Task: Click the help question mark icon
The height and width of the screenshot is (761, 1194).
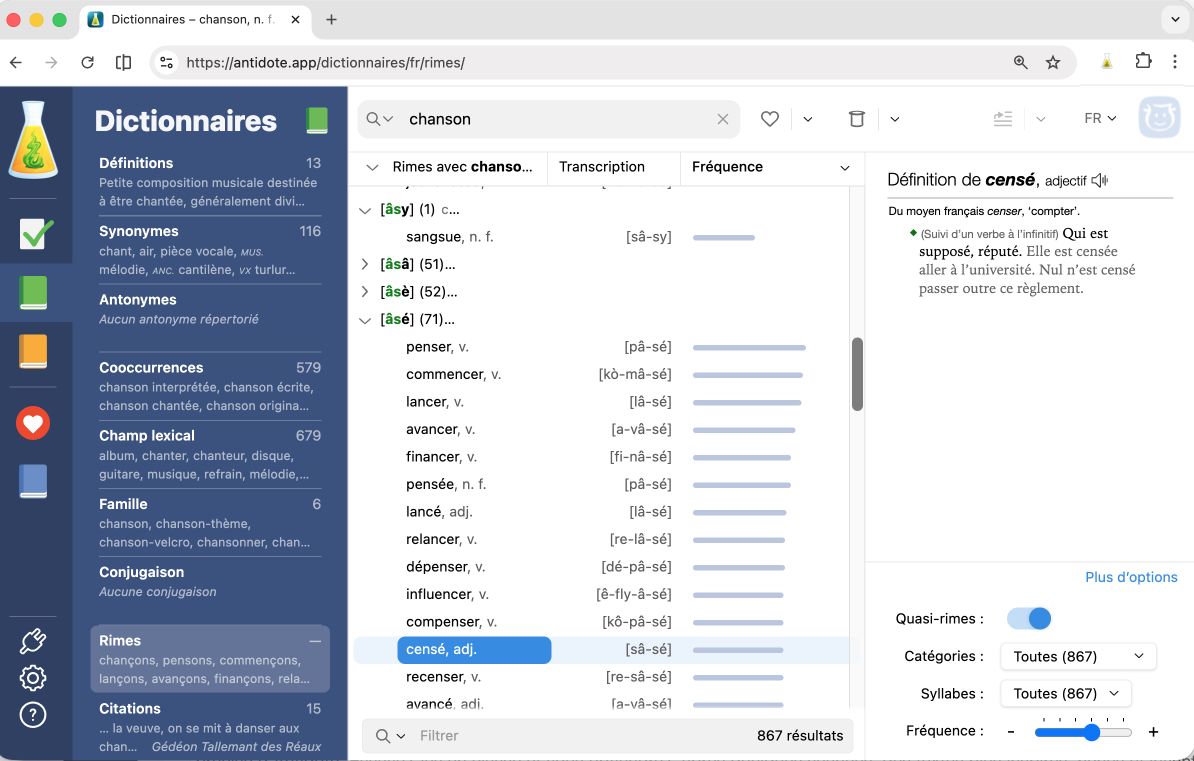Action: [33, 715]
